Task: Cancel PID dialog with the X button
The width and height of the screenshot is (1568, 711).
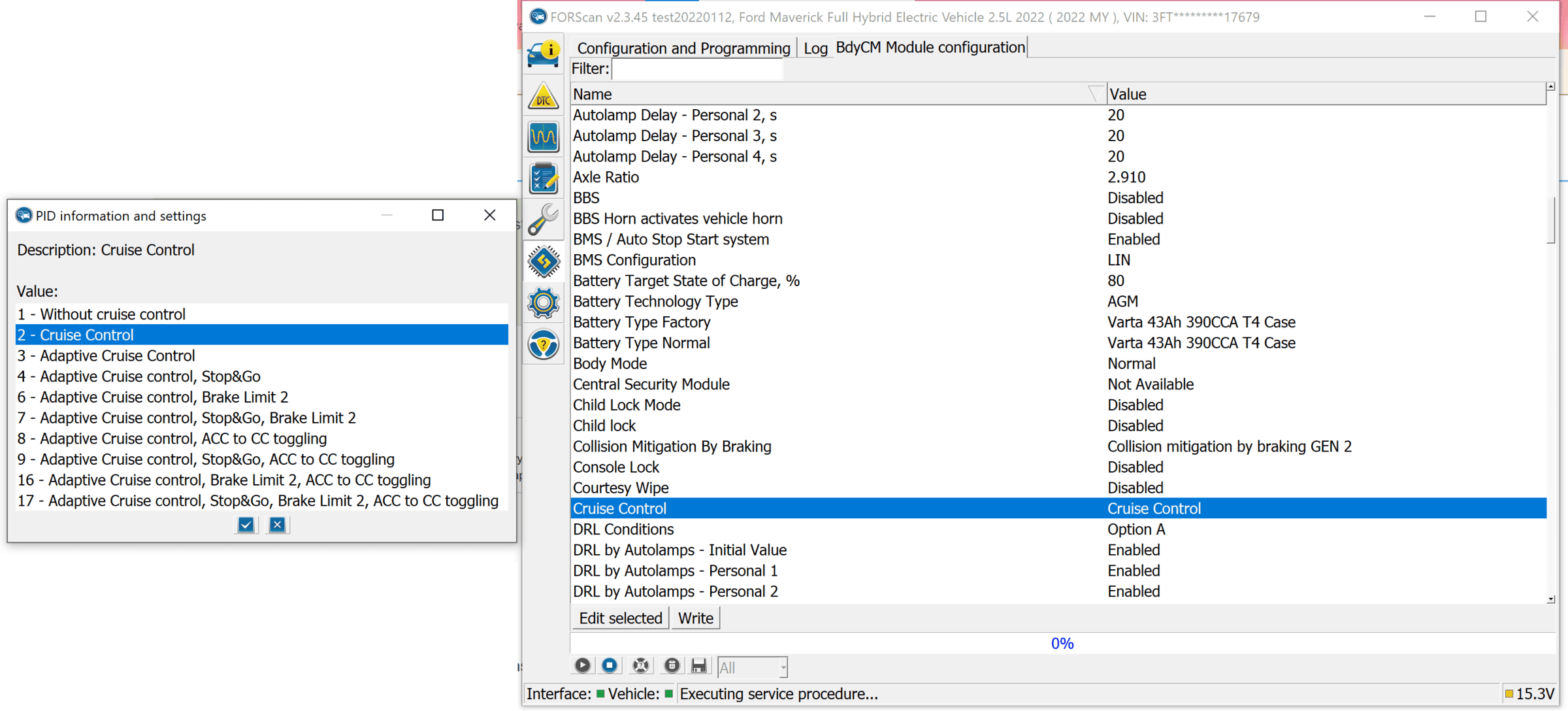Action: [277, 525]
